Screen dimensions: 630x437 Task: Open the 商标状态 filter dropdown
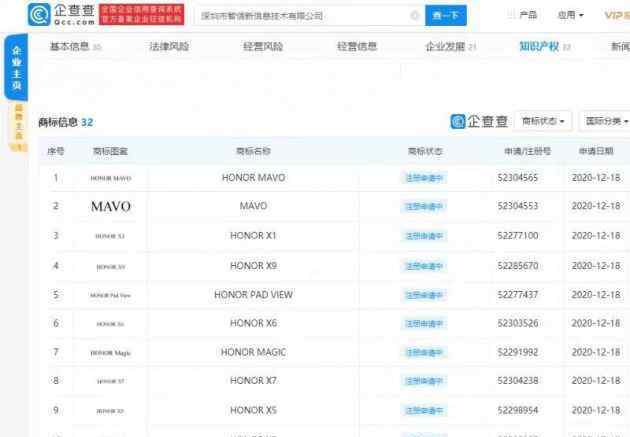(x=543, y=121)
